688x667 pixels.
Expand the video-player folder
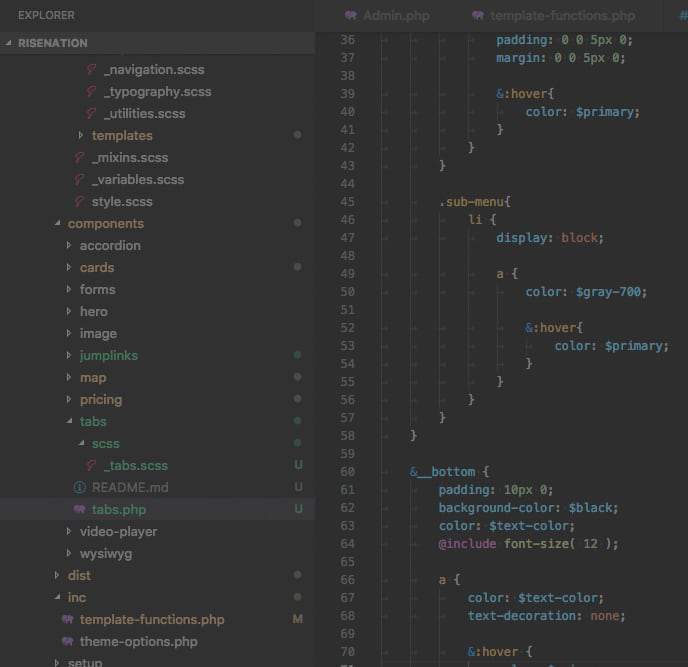68,531
